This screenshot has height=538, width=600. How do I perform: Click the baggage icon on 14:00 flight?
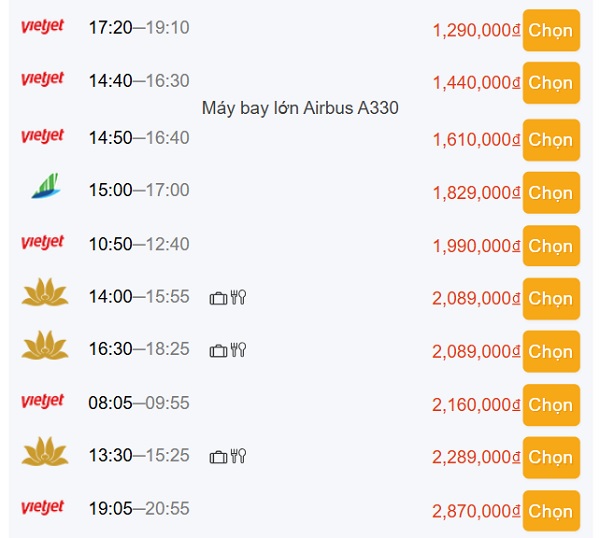[218, 298]
